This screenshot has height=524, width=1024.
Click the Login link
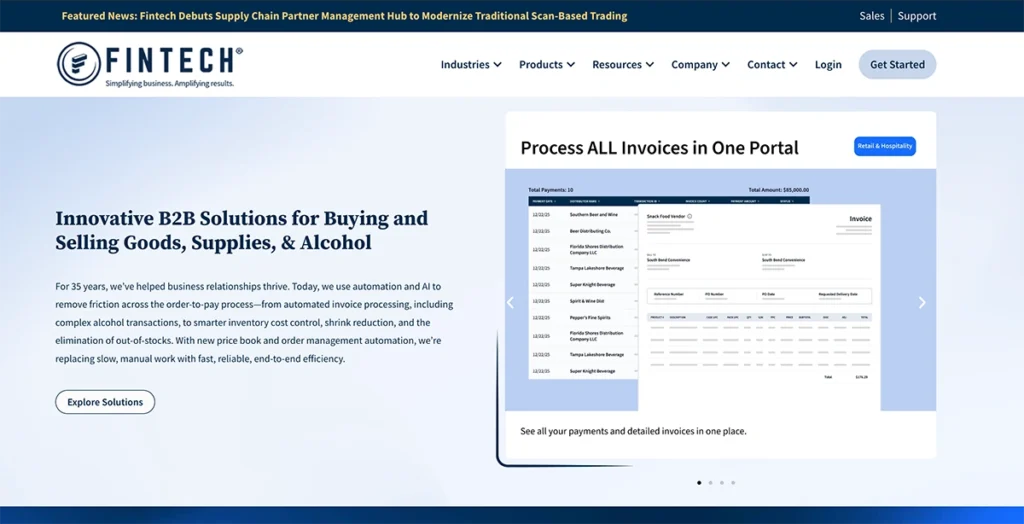pyautogui.click(x=828, y=65)
